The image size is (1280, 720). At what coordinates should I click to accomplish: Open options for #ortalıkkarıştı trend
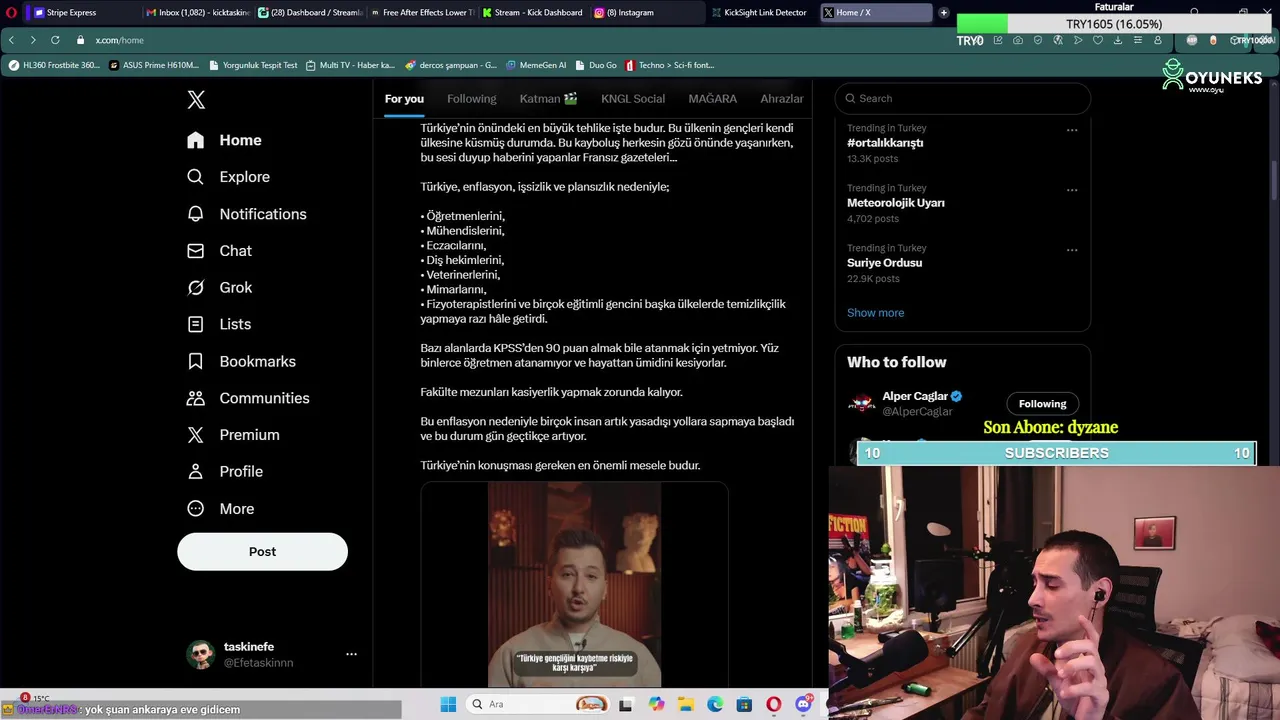(x=1072, y=130)
